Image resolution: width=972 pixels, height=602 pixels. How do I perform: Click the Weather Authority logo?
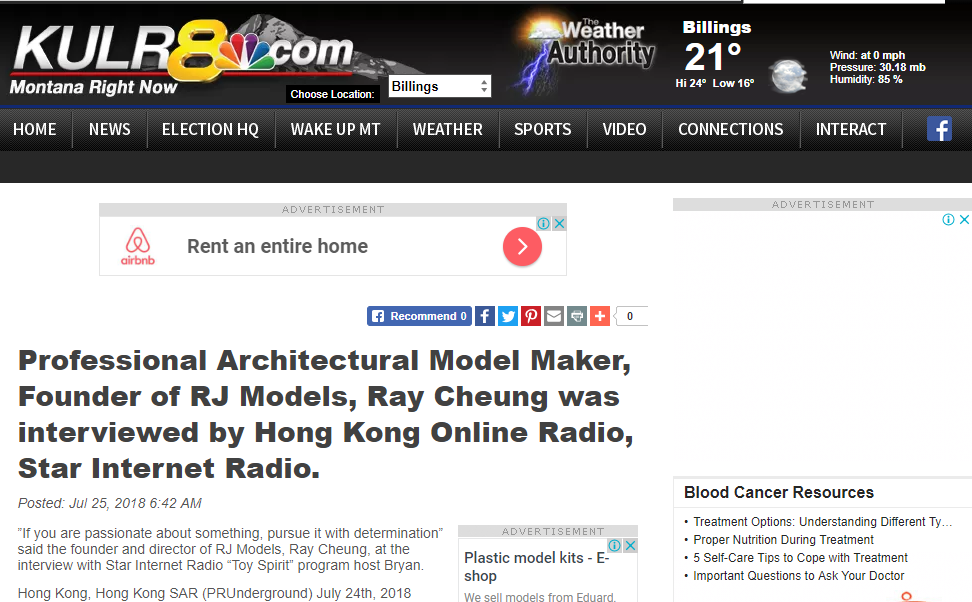(586, 53)
